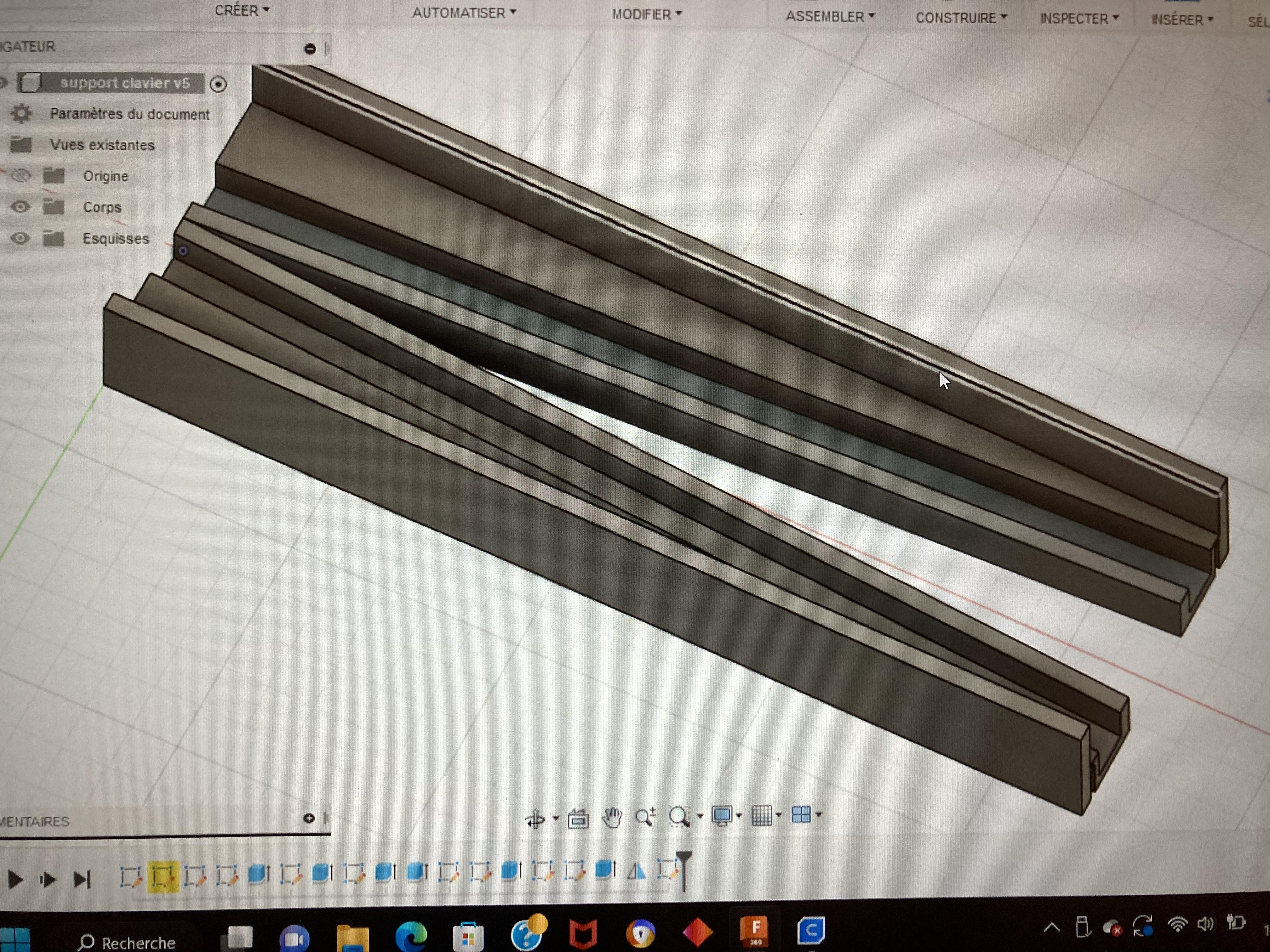Open the Viewports layout icon

[801, 814]
